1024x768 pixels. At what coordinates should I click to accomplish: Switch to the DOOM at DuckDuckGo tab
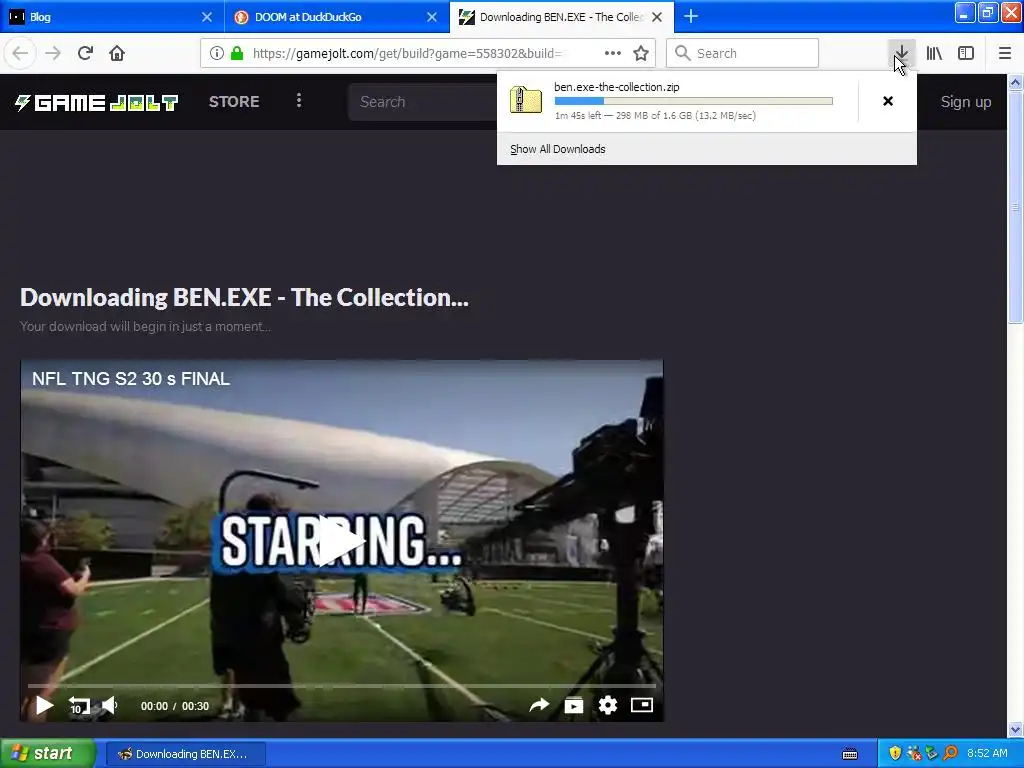pos(337,16)
